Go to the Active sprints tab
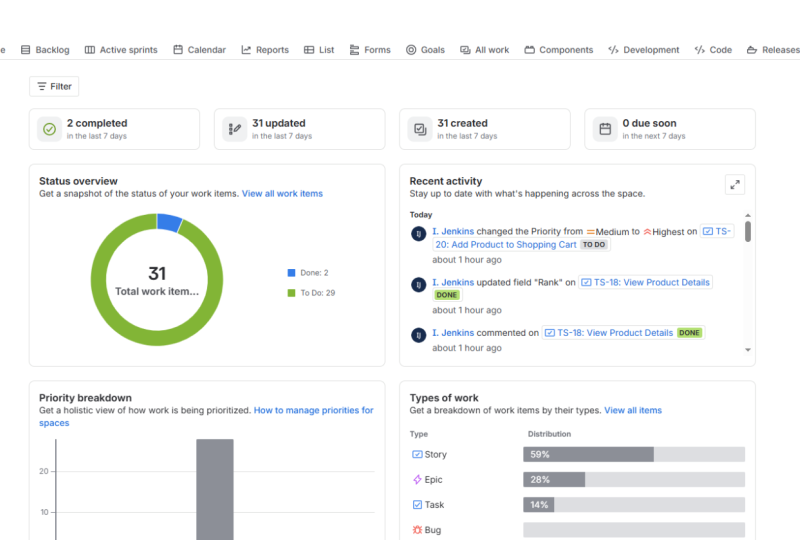Viewport: 800px width, 540px height. (121, 50)
